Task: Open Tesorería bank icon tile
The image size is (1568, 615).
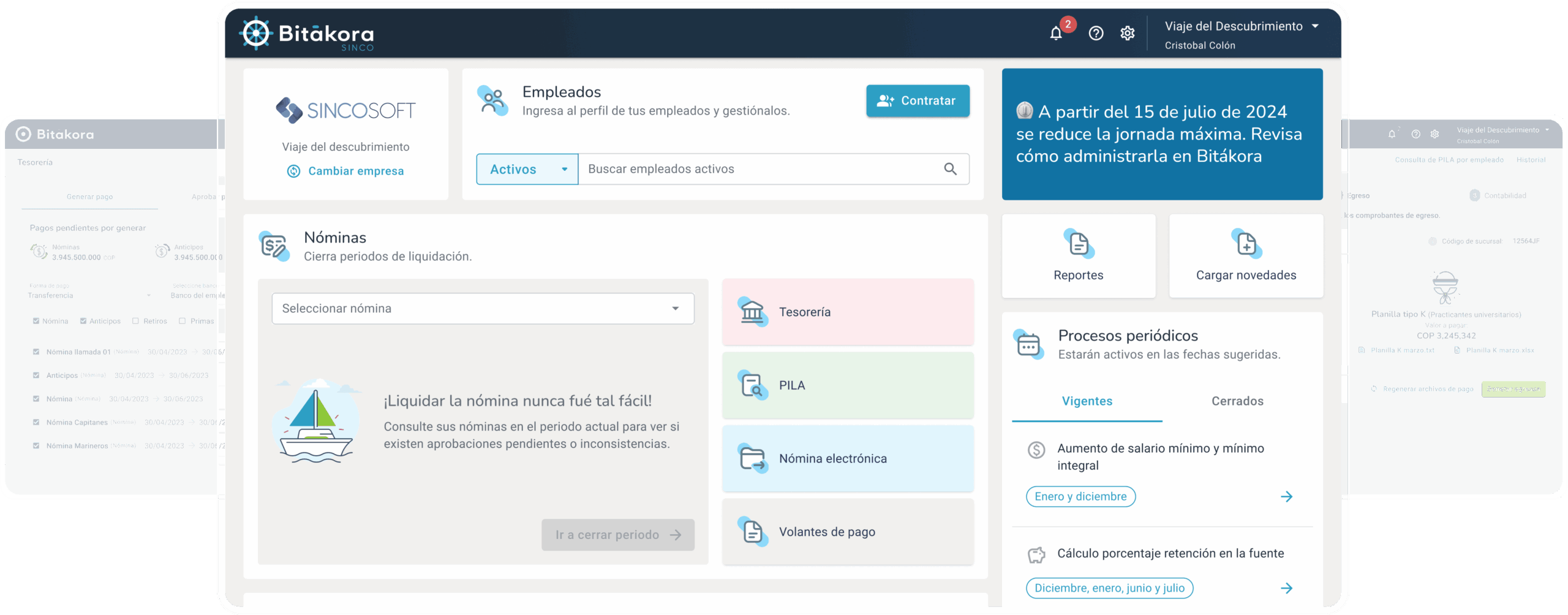Action: tap(752, 312)
